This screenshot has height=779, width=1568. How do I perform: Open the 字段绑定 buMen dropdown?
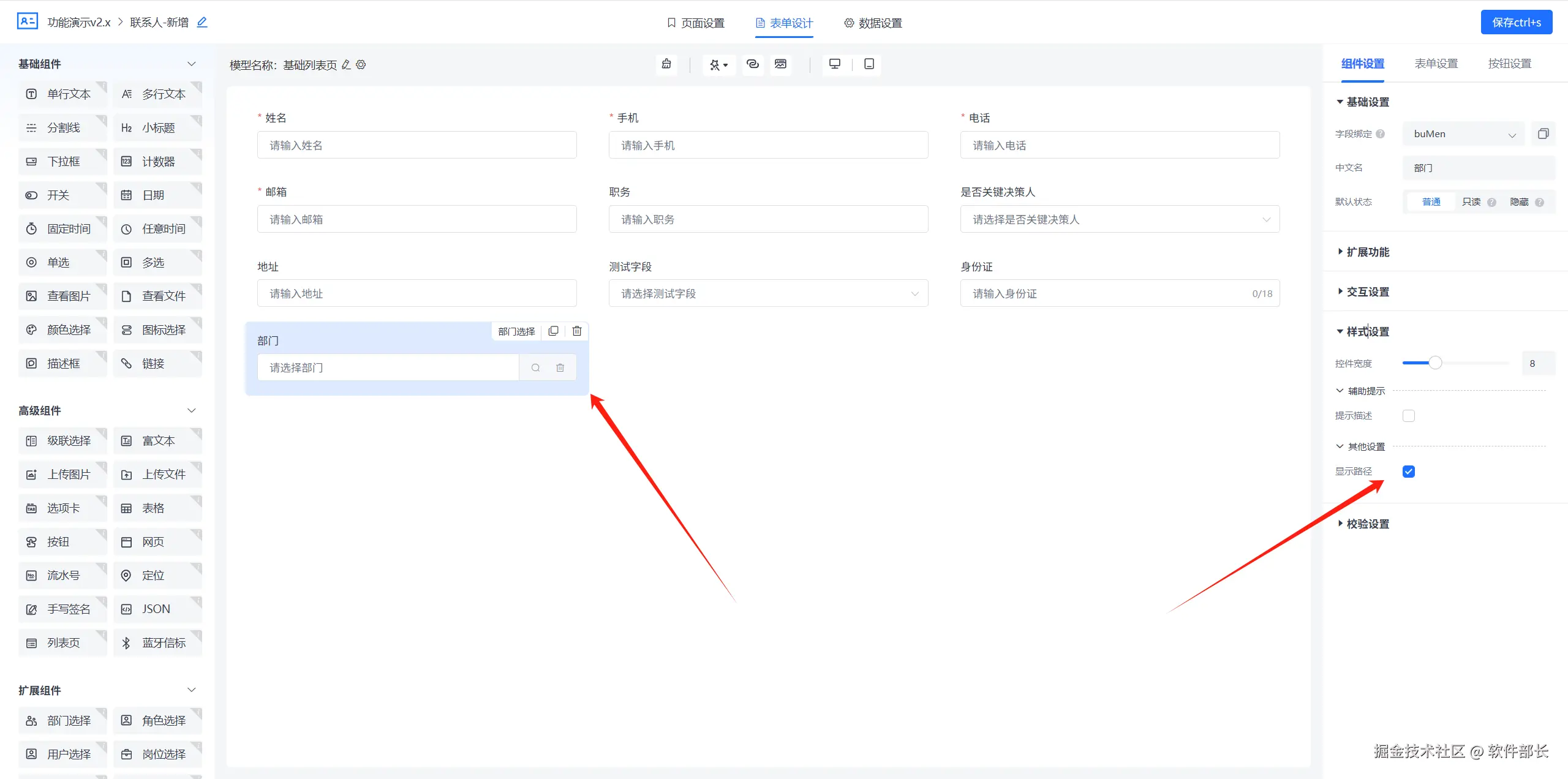(1464, 134)
